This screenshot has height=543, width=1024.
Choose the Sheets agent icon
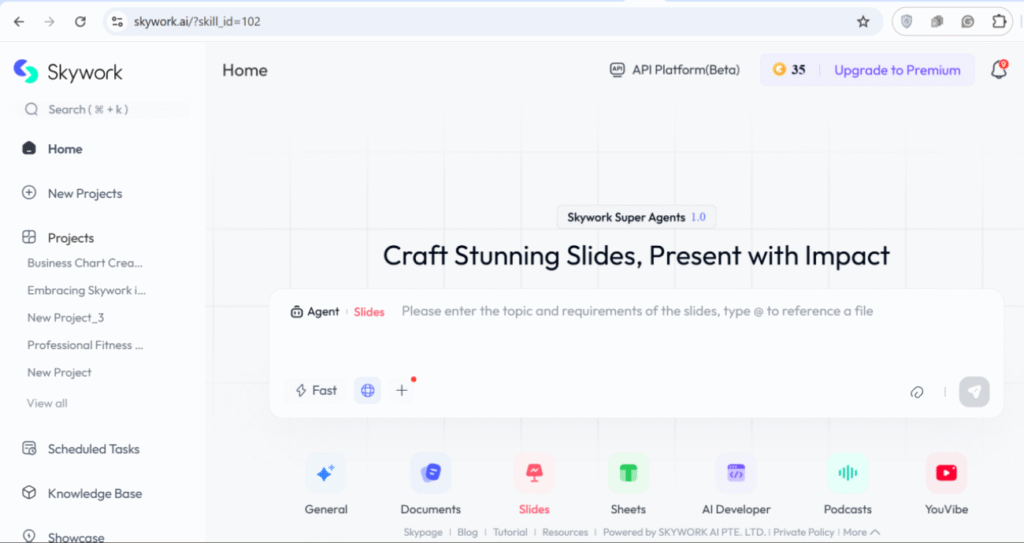(628, 474)
